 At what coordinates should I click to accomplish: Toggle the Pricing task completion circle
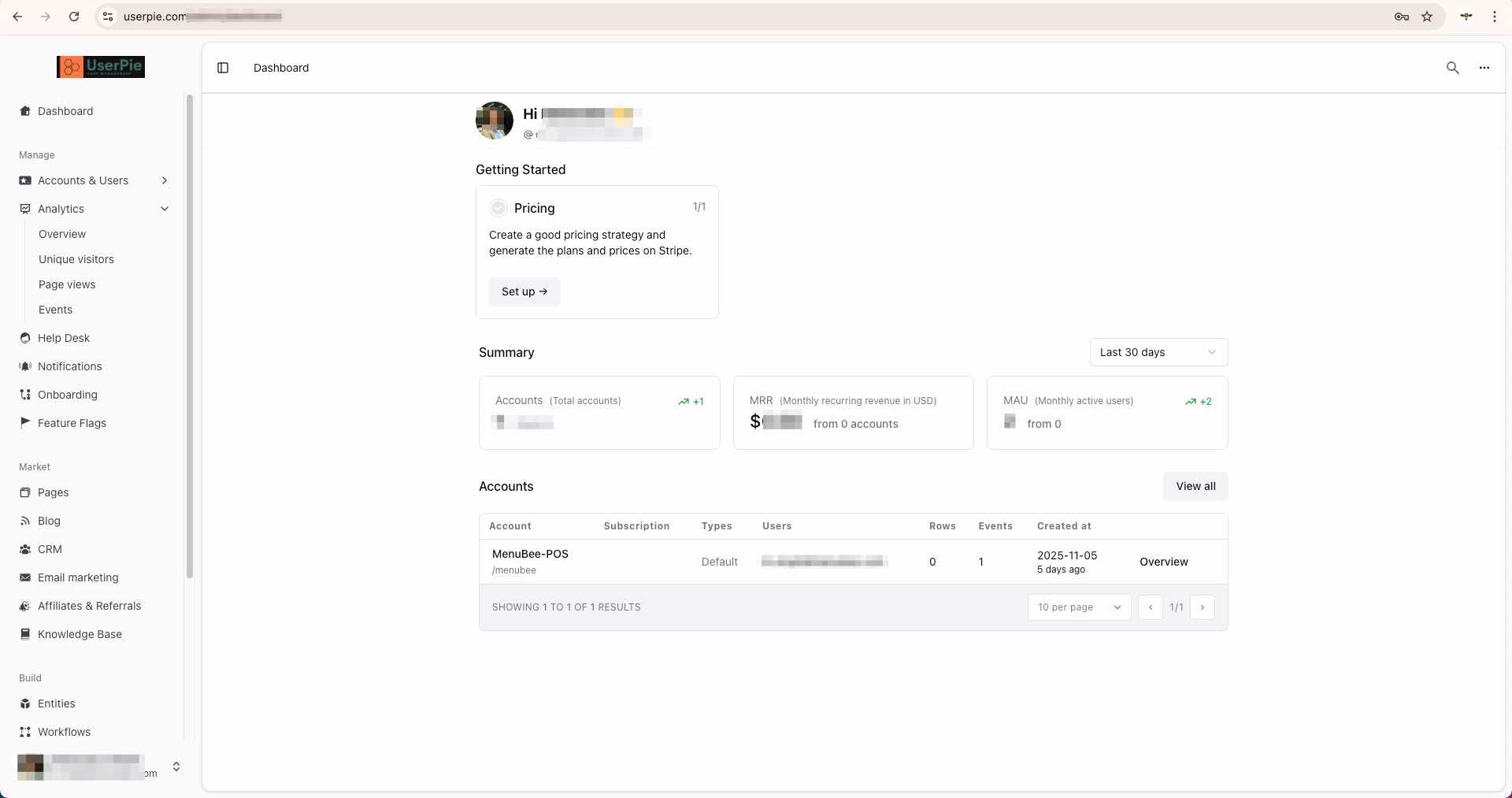coord(498,208)
